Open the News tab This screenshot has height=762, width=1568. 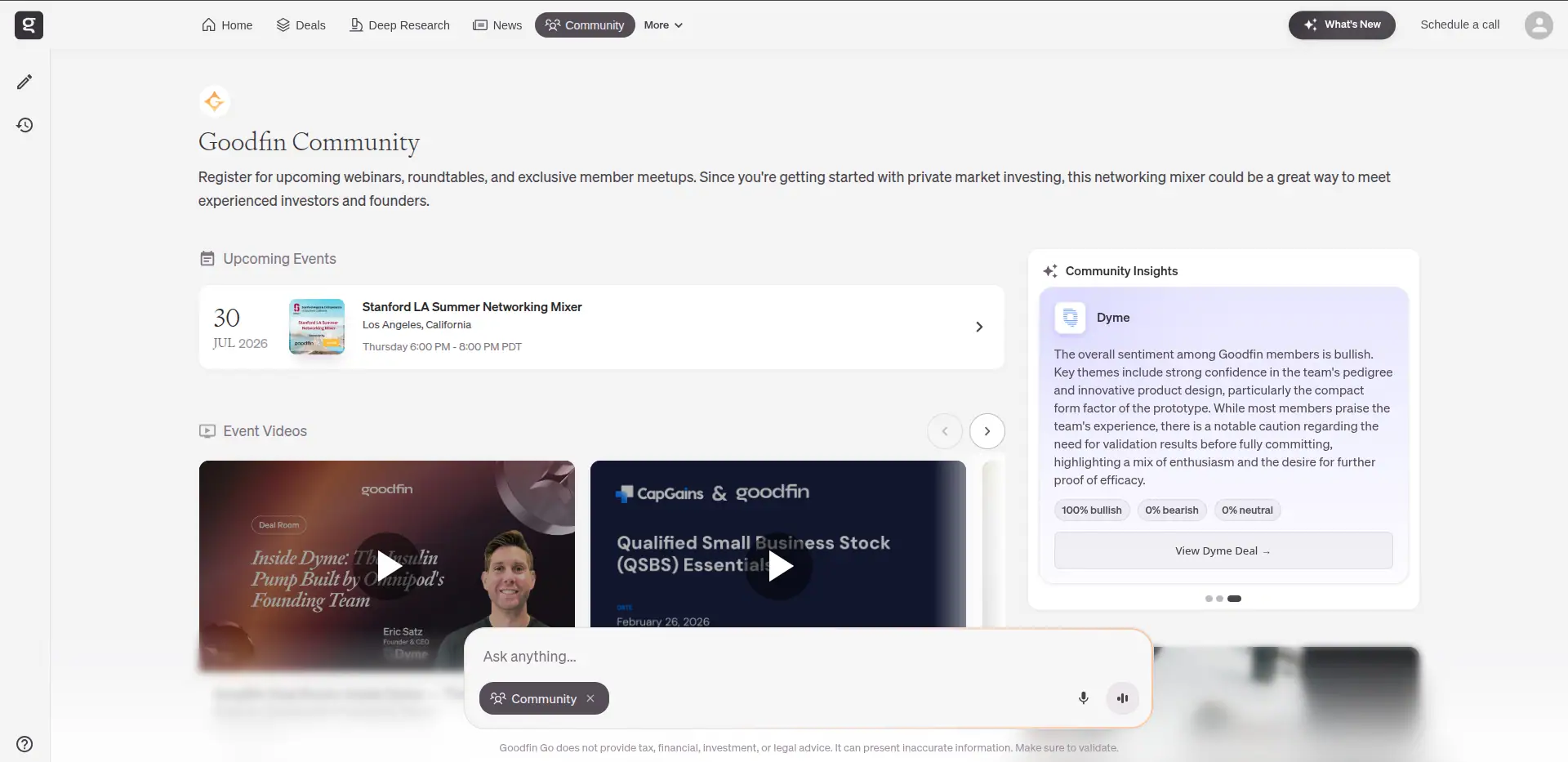coord(497,25)
